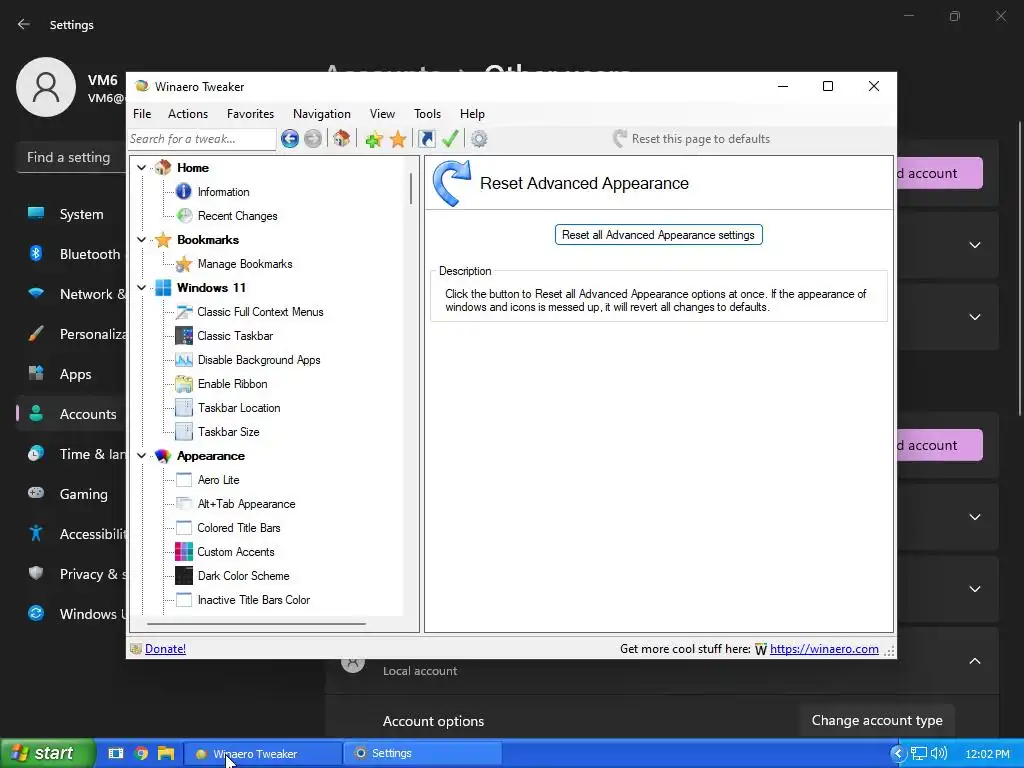Screen dimensions: 1024x768
Task: Click the Add bookmark green plus star icon
Action: tap(374, 138)
